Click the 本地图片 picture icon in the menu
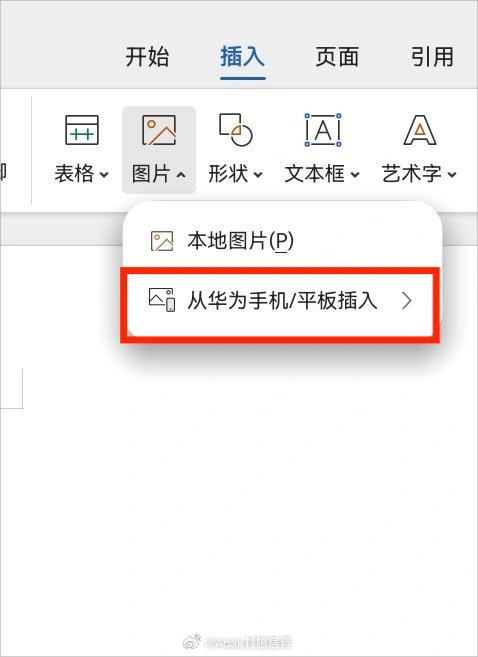This screenshot has width=478, height=657. point(162,241)
